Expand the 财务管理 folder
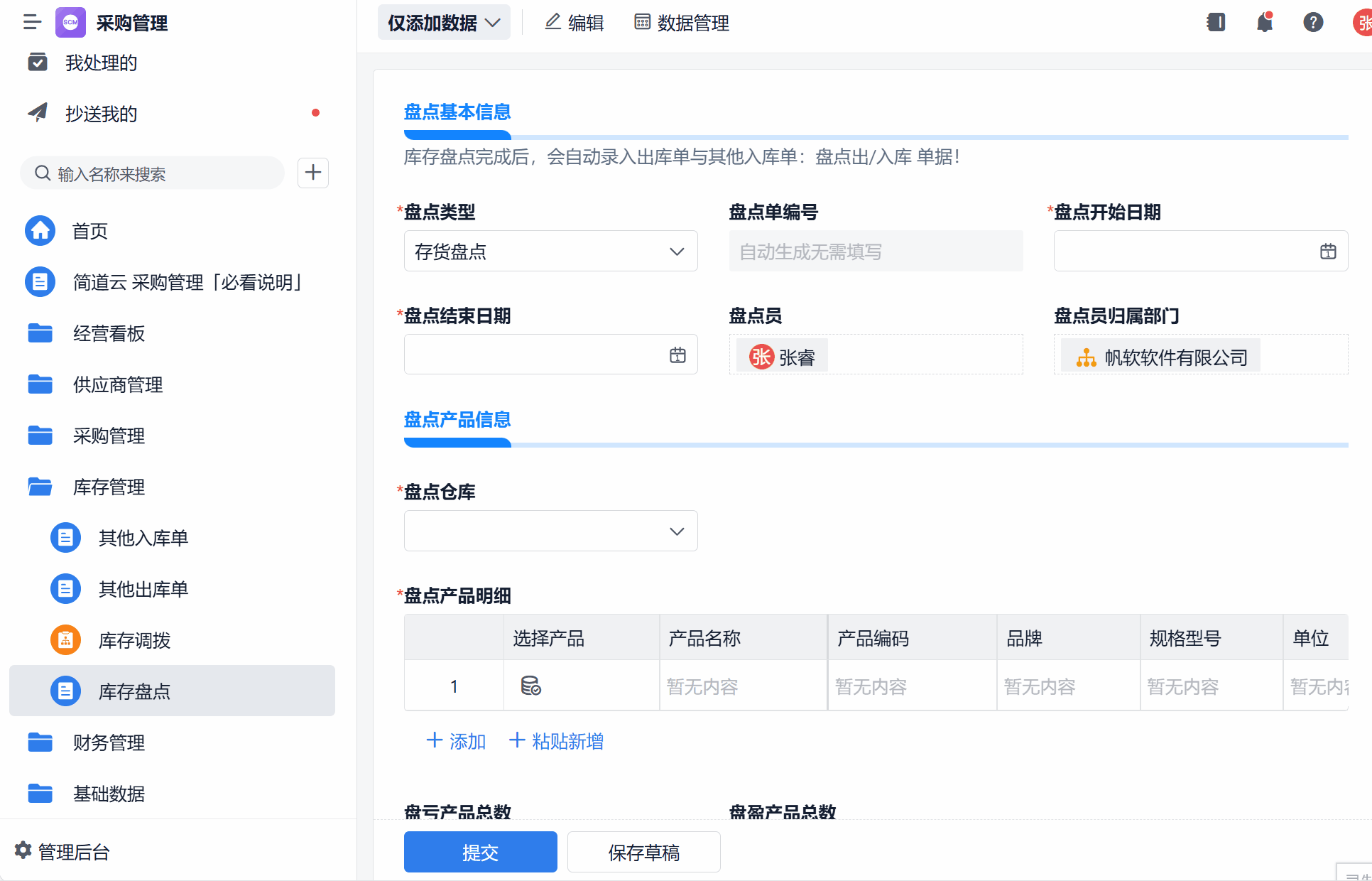Screen dimensions: 1372x881 [109, 742]
